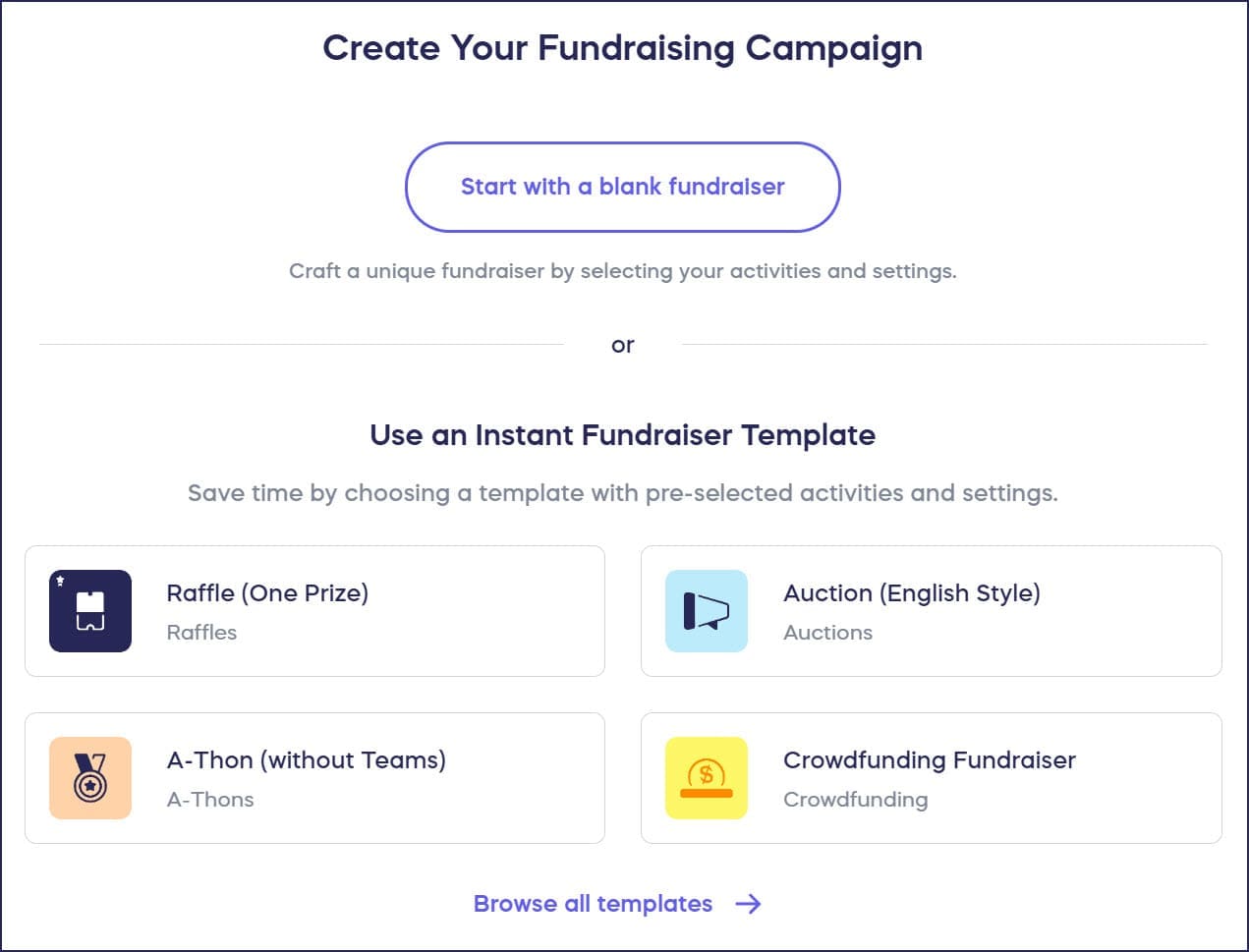Click the Create Your Fundraising Campaign heading
1249x952 pixels.
[622, 48]
